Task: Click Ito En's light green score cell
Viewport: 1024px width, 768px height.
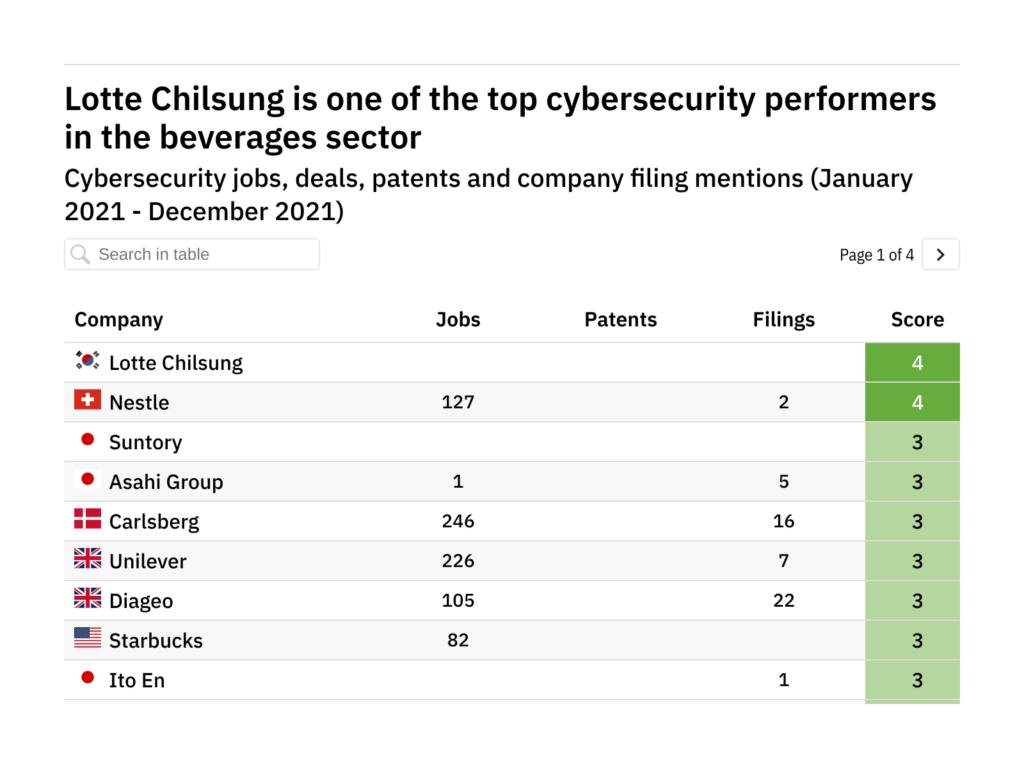Action: click(912, 680)
